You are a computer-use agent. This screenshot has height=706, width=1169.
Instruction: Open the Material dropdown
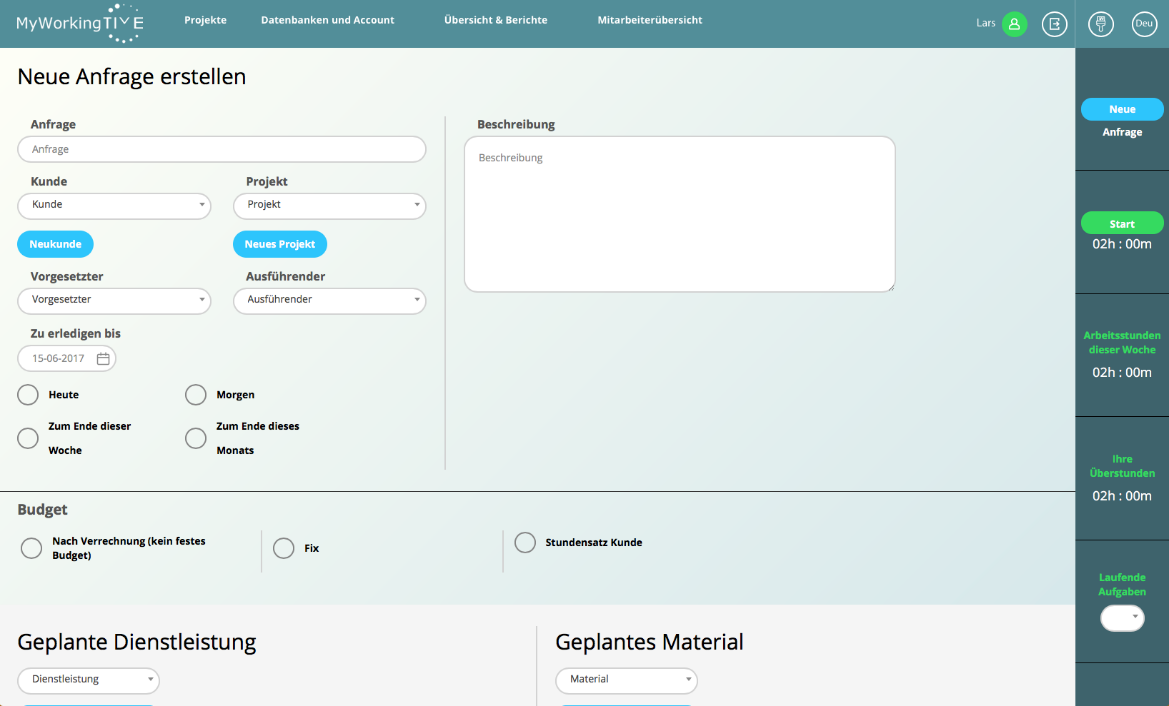(x=626, y=680)
